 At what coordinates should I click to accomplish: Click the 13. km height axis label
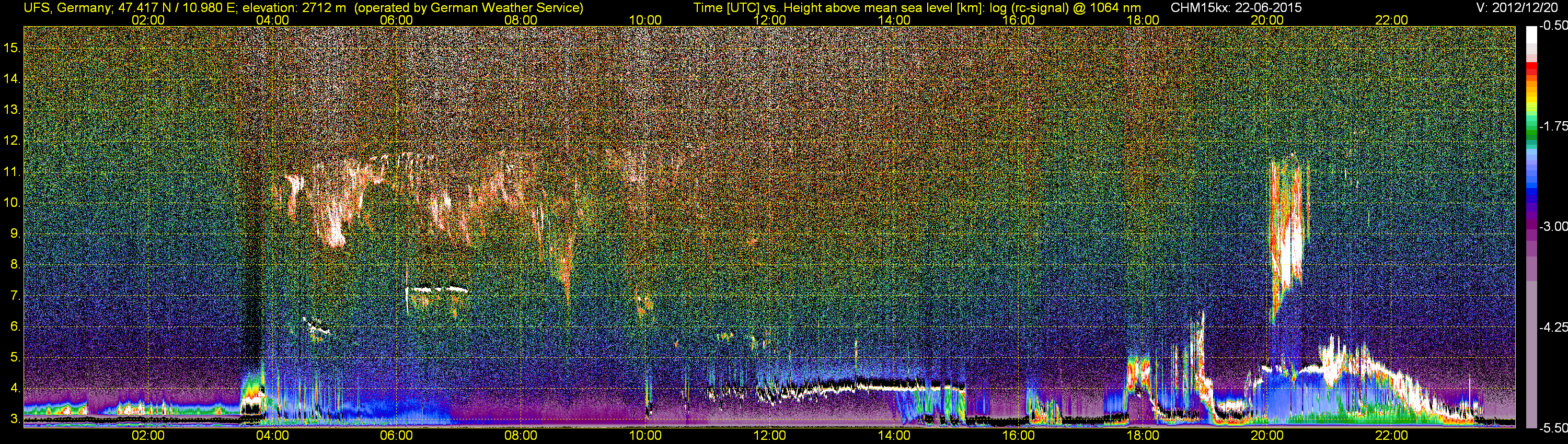(x=12, y=110)
